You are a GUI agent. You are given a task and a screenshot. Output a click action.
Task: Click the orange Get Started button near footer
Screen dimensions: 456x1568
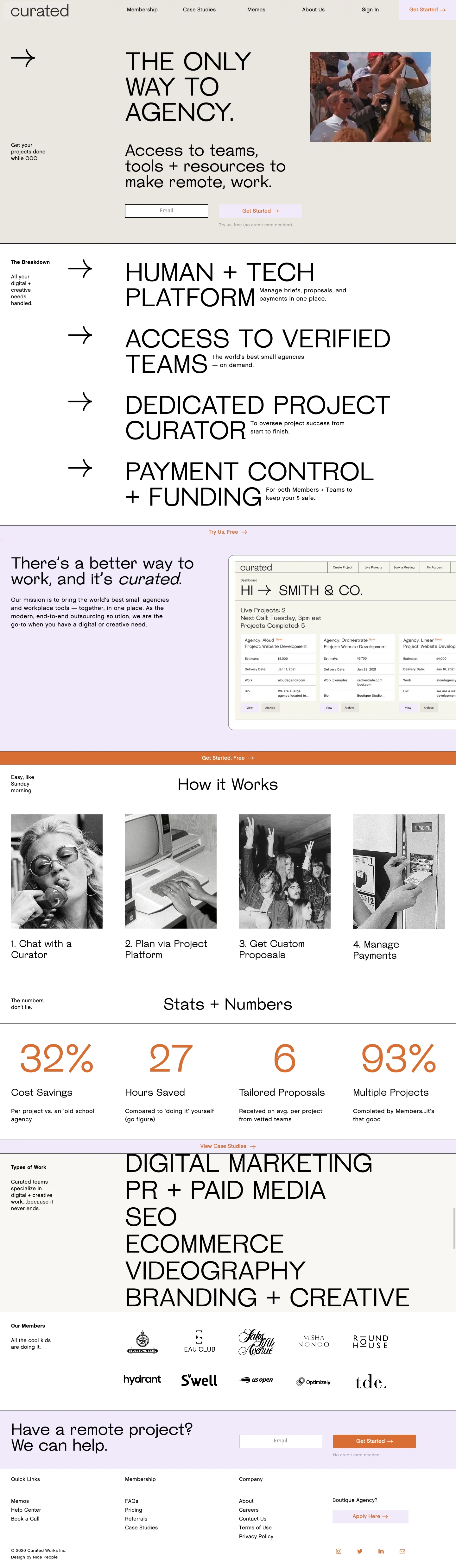[374, 1441]
